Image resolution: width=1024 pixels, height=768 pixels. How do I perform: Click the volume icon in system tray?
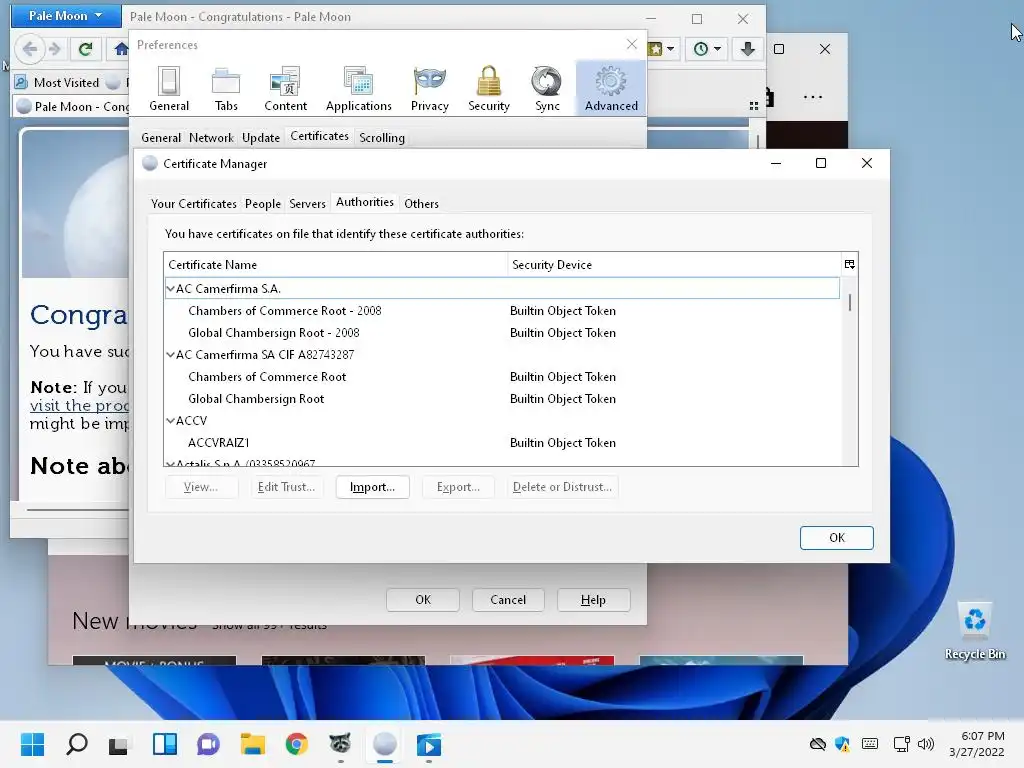point(925,744)
